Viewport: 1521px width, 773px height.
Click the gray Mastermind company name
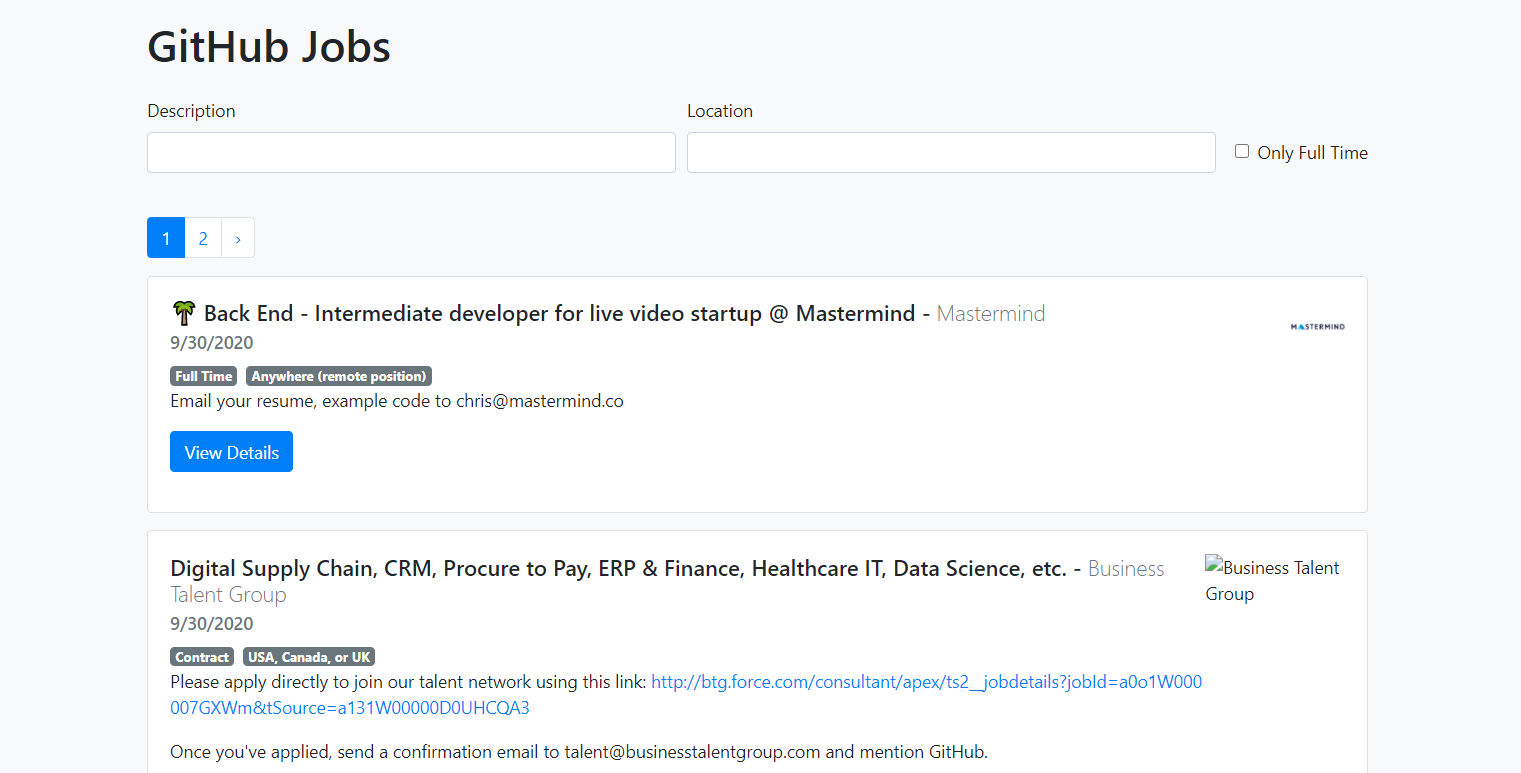991,313
